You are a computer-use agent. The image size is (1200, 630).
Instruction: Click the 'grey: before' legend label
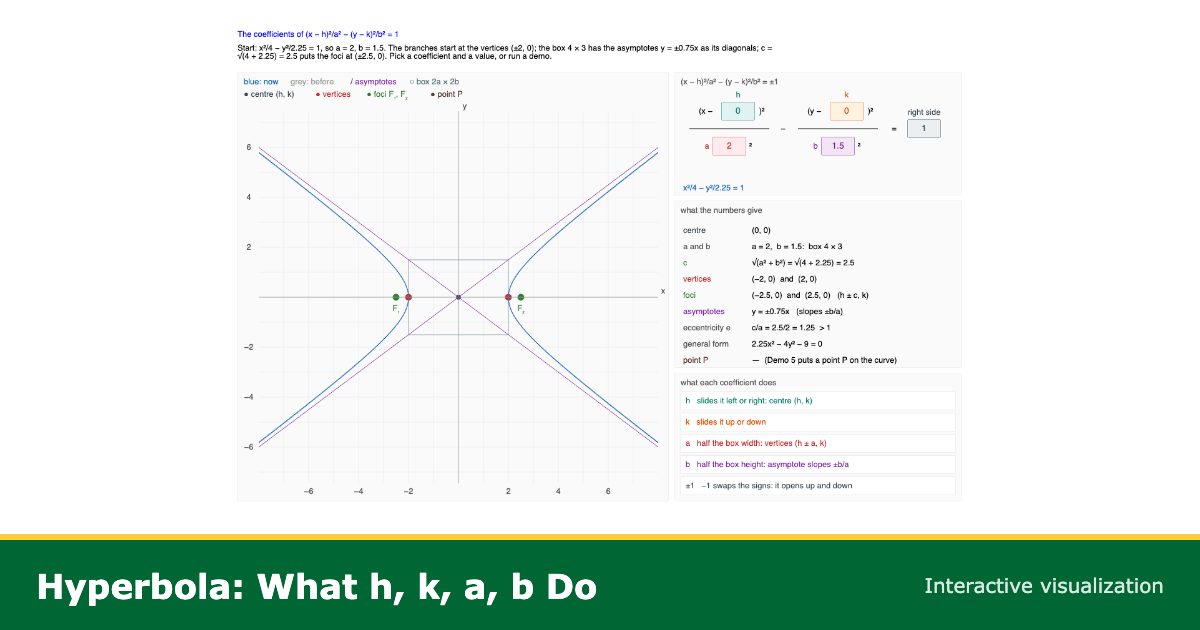312,81
